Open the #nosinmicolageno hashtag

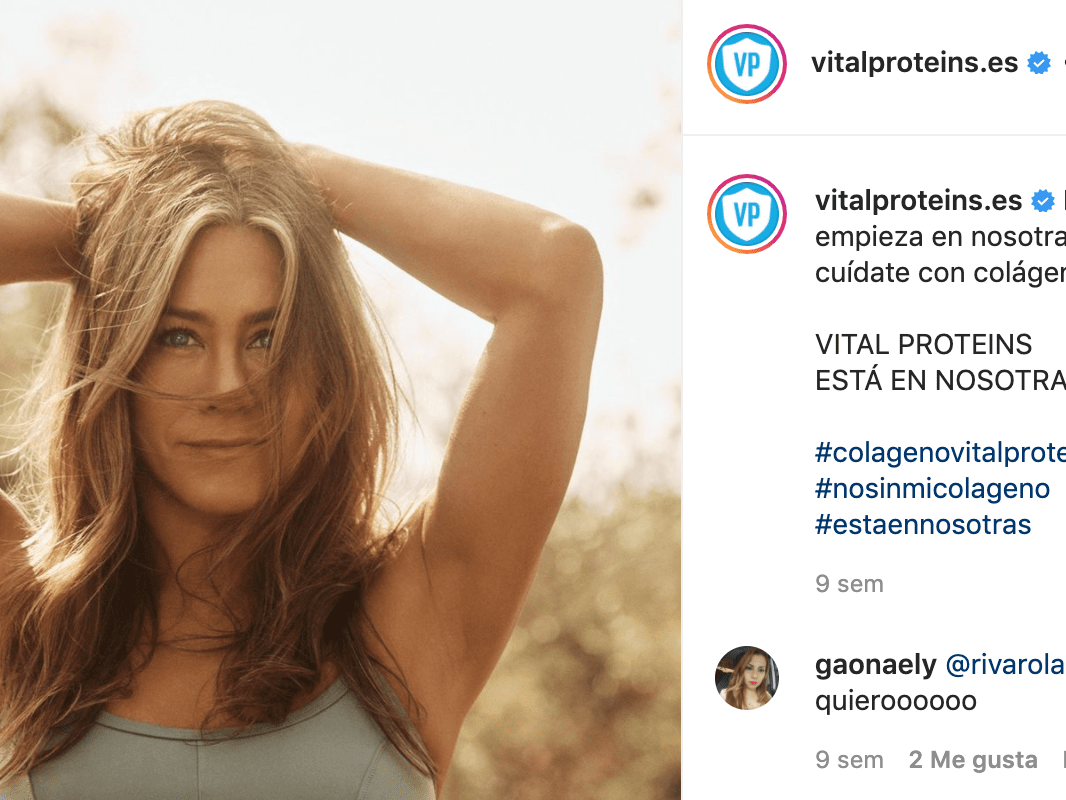[932, 489]
